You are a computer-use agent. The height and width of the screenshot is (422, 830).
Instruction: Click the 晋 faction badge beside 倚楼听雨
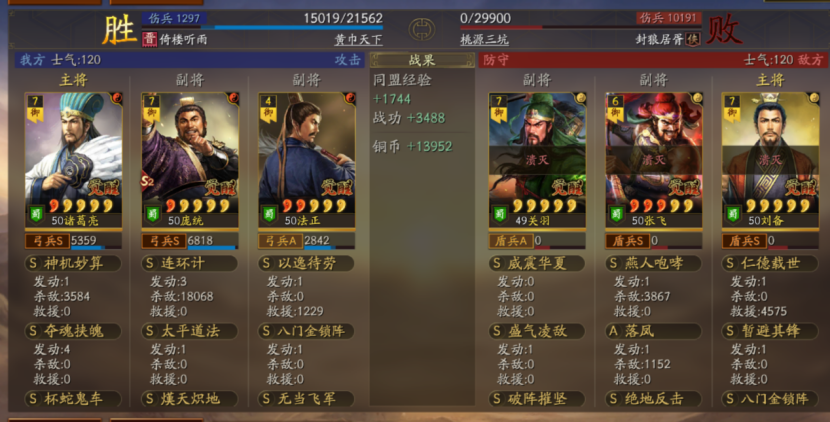(x=149, y=39)
